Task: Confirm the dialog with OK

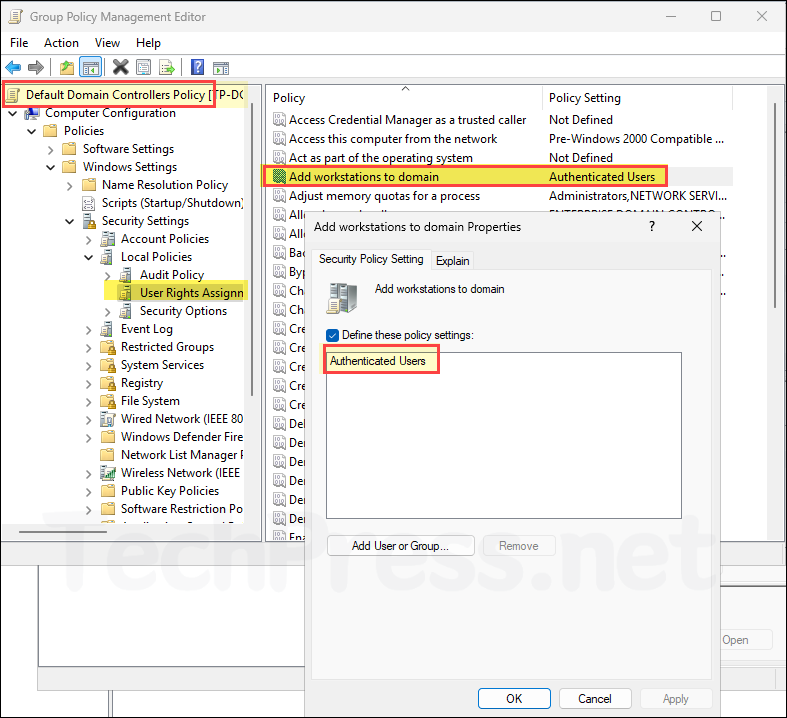Action: 514,698
